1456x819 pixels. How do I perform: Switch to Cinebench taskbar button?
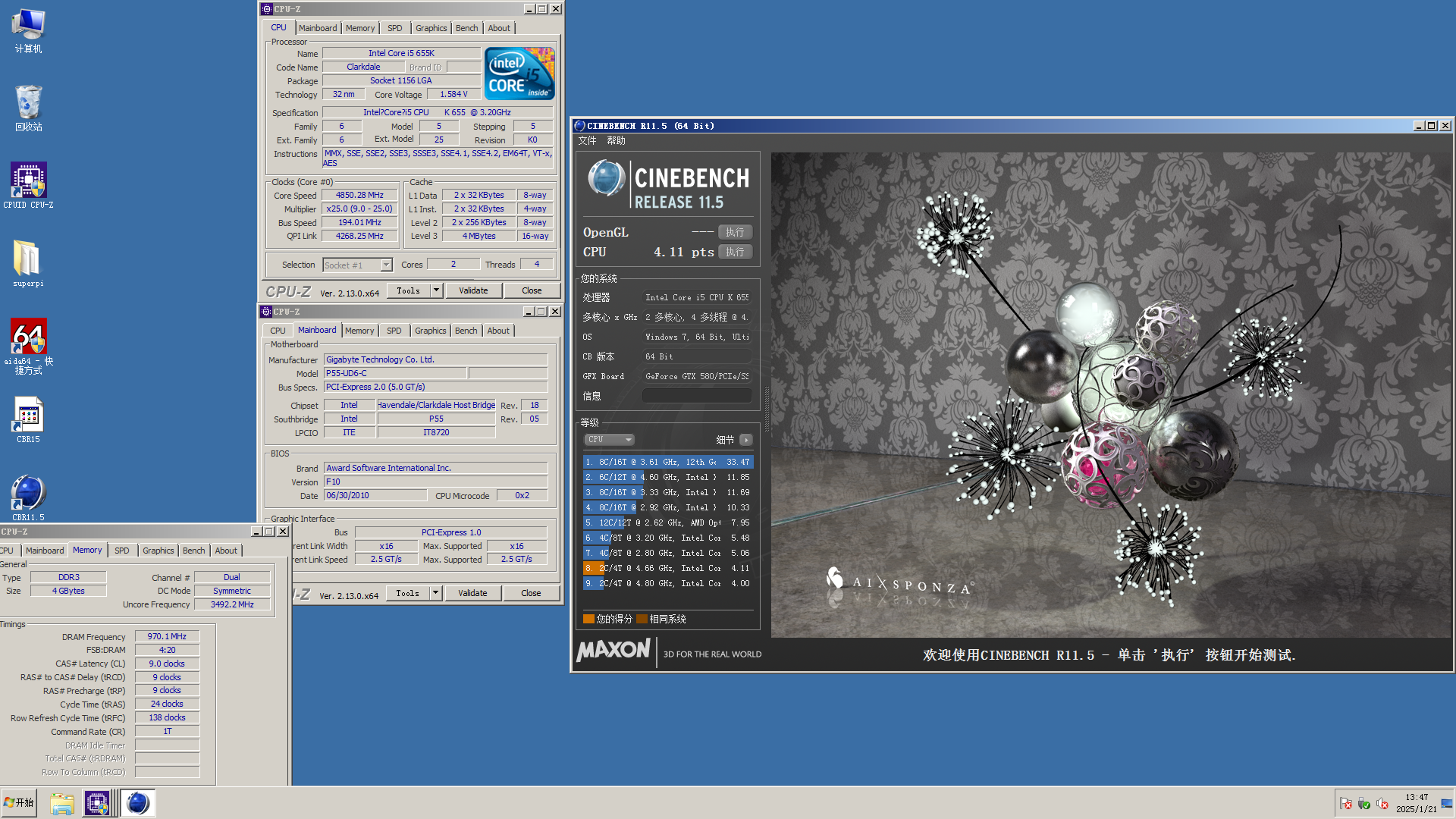138,803
